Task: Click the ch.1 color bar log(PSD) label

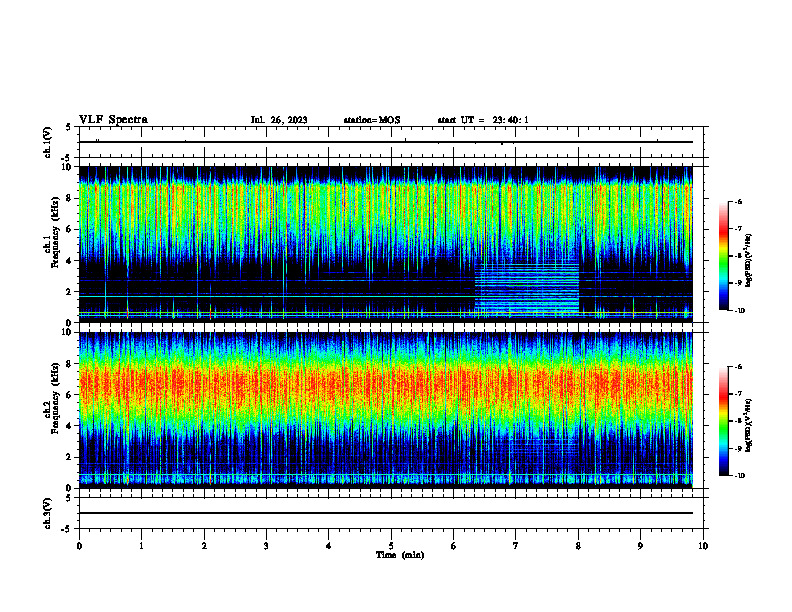Action: coord(748,260)
